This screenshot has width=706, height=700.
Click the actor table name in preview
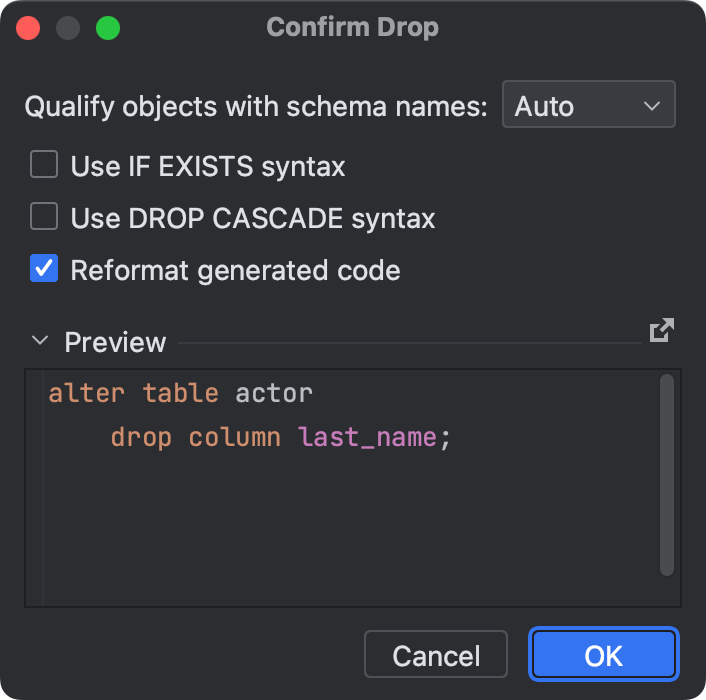tap(274, 392)
